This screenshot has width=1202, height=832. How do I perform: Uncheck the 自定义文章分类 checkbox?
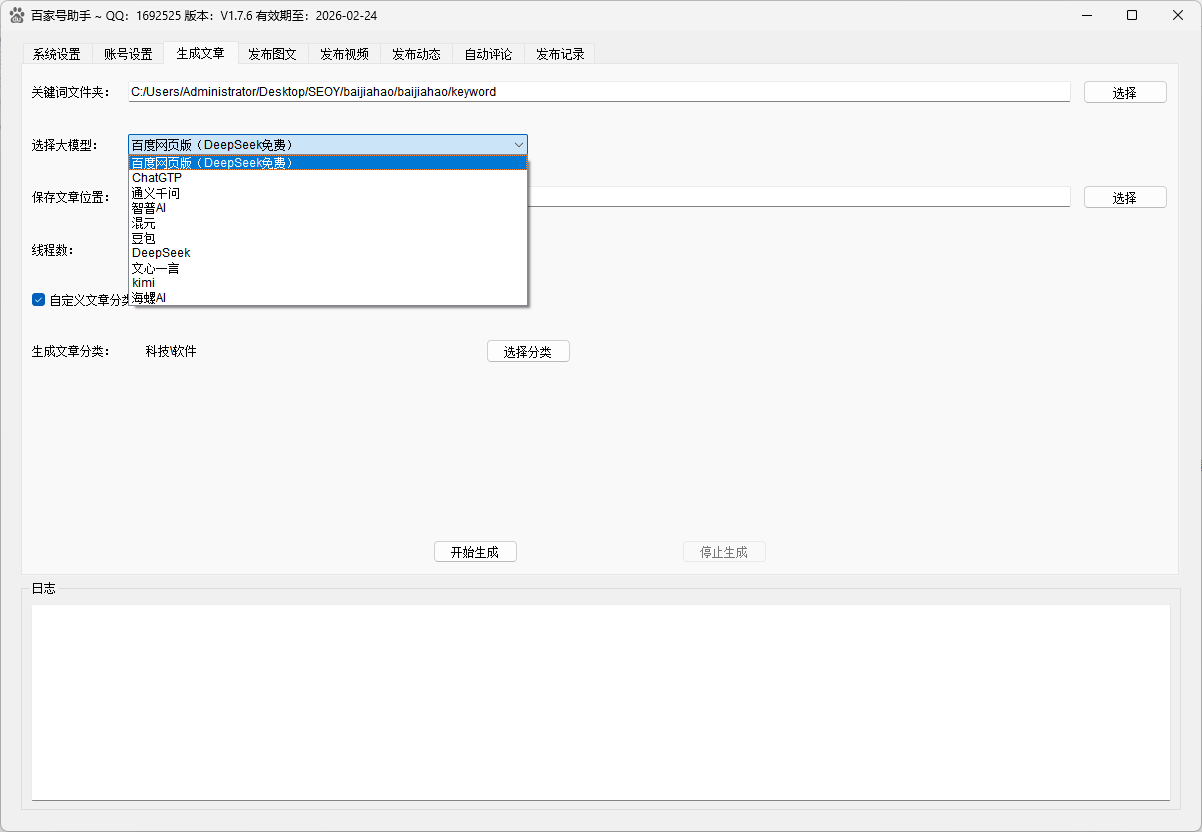pos(38,299)
